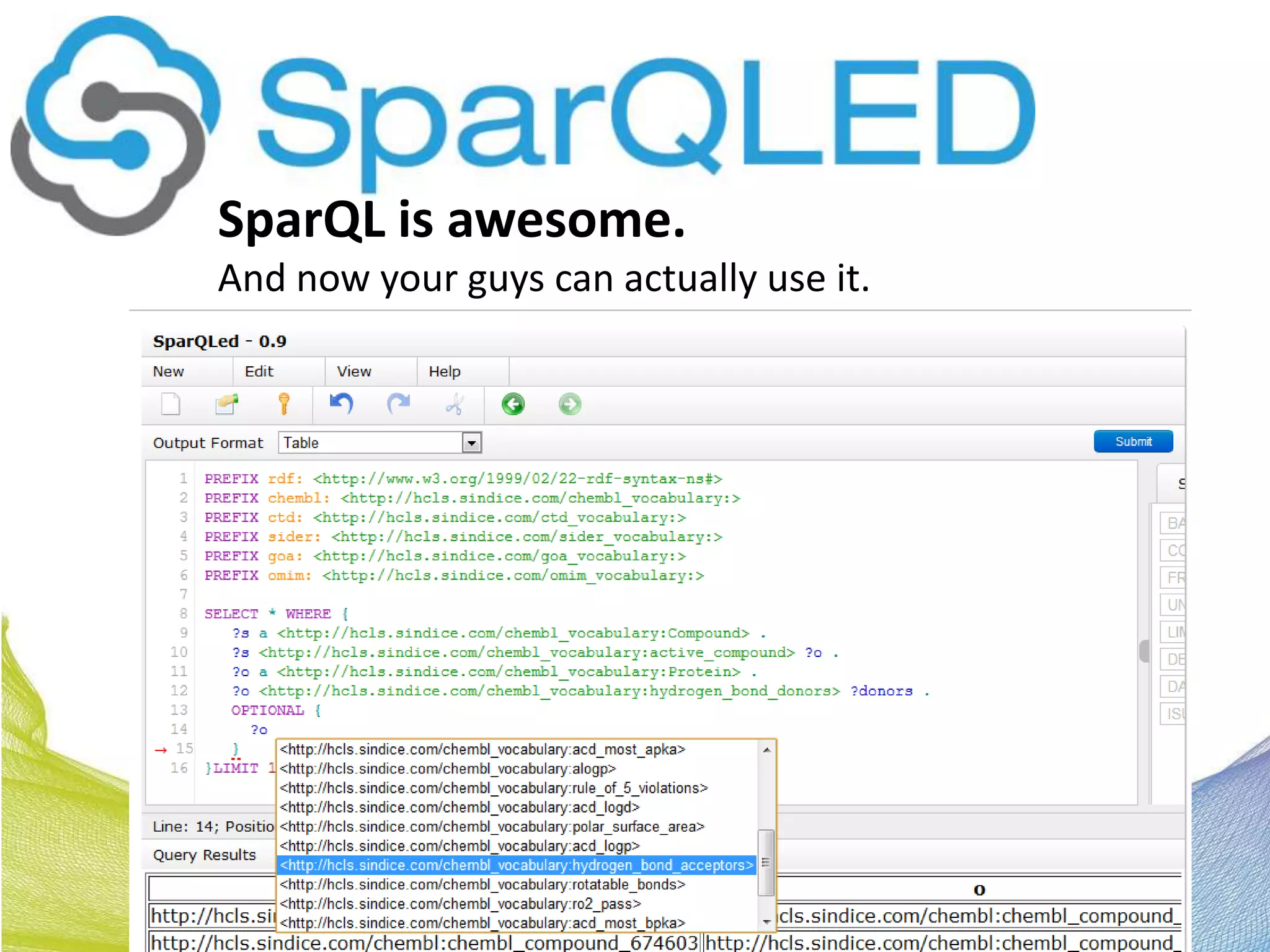Click the new document icon
Image resolution: width=1270 pixels, height=952 pixels.
tap(171, 404)
